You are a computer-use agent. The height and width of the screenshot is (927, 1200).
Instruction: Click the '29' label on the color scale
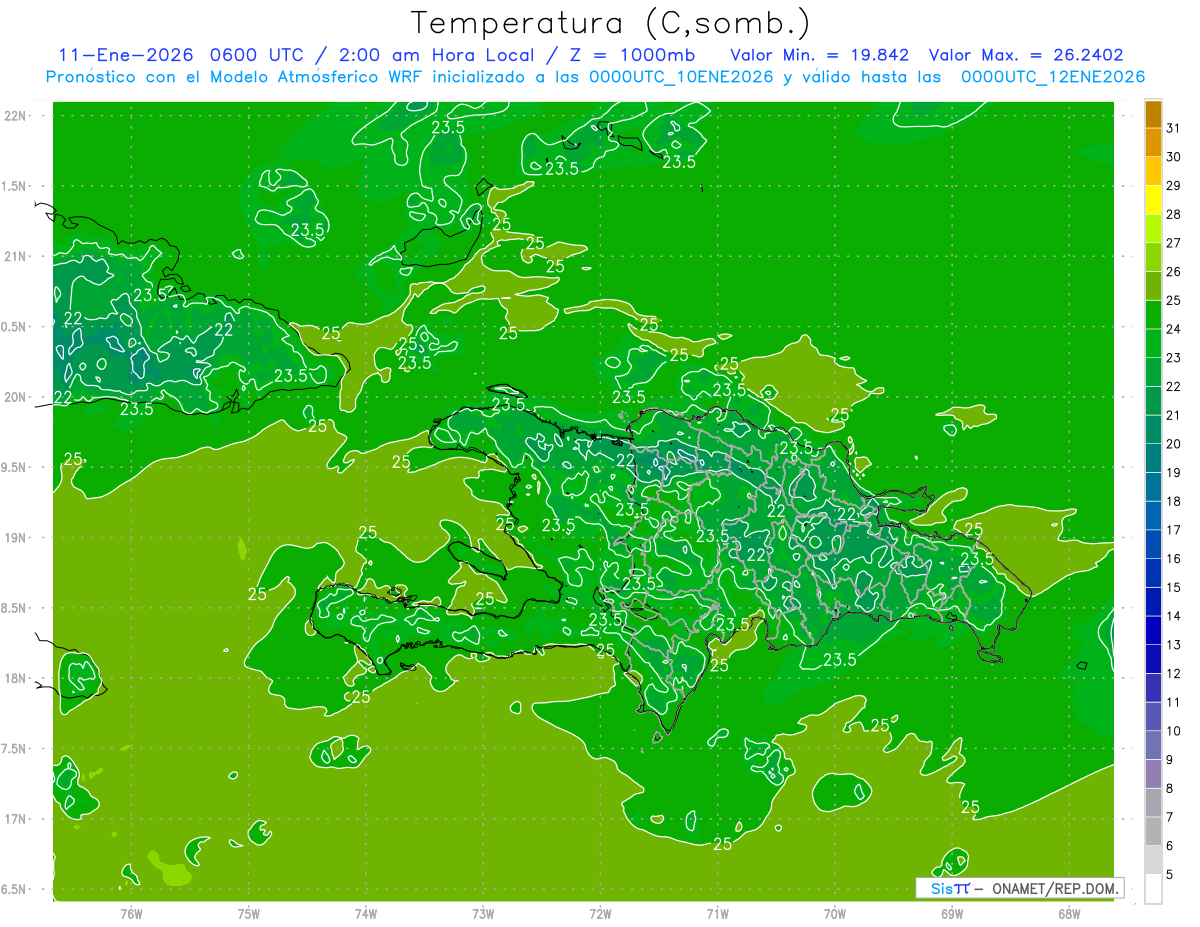pyautogui.click(x=1173, y=186)
